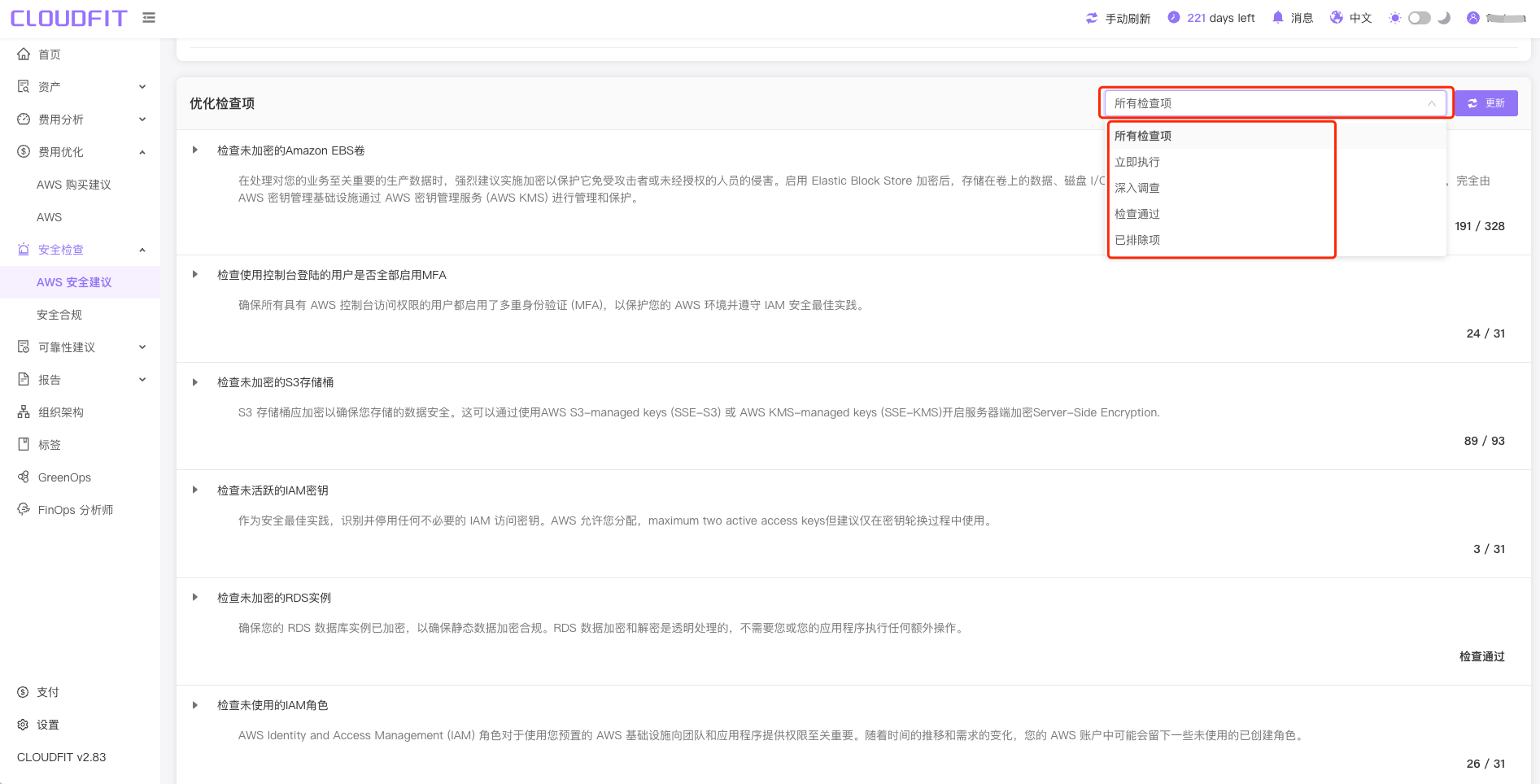Collapse the 费用优化 menu chevron
The image size is (1540, 784).
[x=142, y=152]
